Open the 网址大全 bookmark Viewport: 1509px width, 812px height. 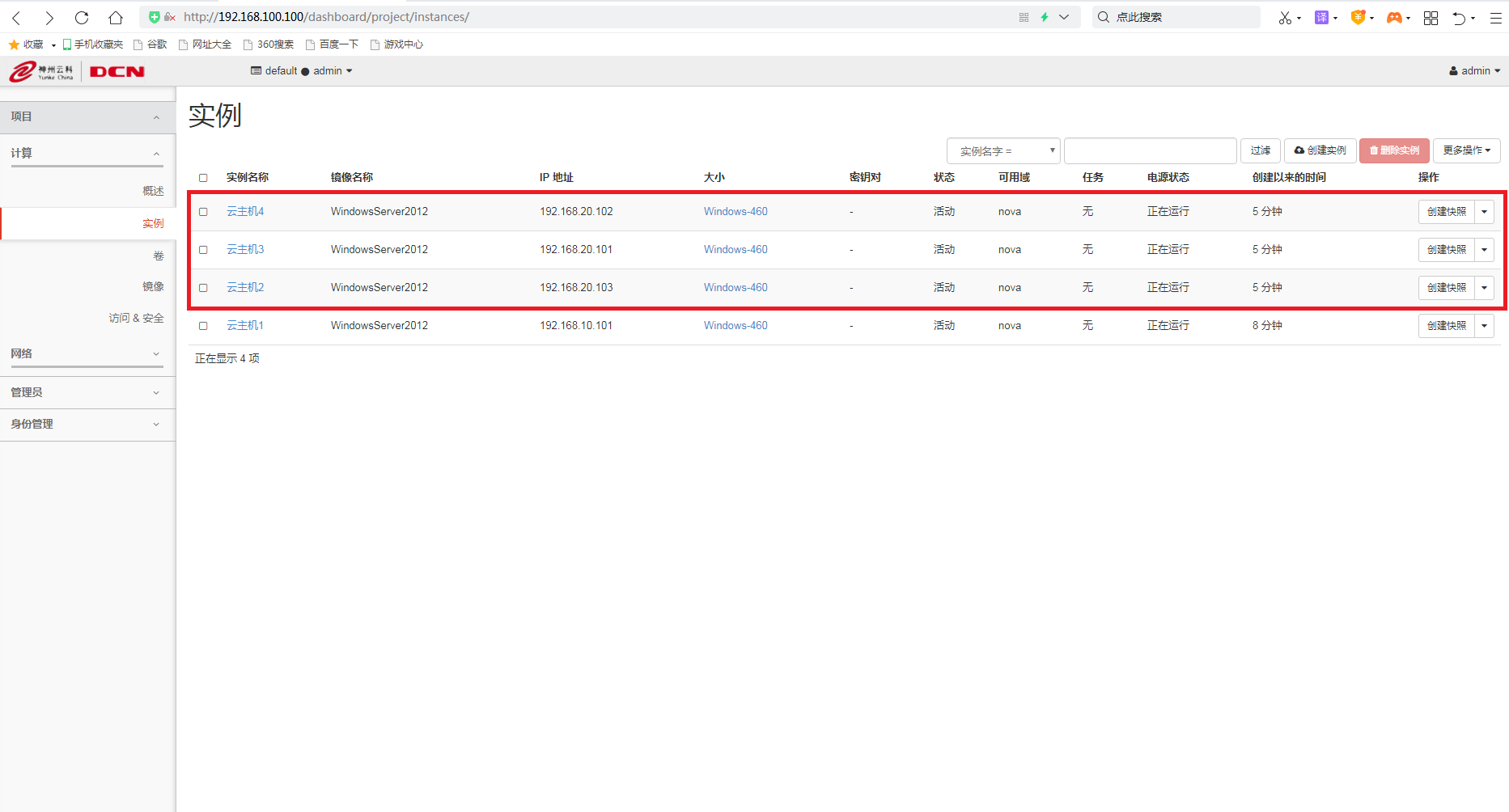[206, 44]
